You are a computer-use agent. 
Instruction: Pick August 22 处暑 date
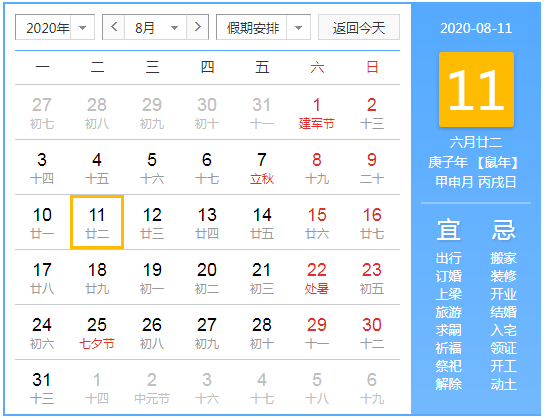317,278
